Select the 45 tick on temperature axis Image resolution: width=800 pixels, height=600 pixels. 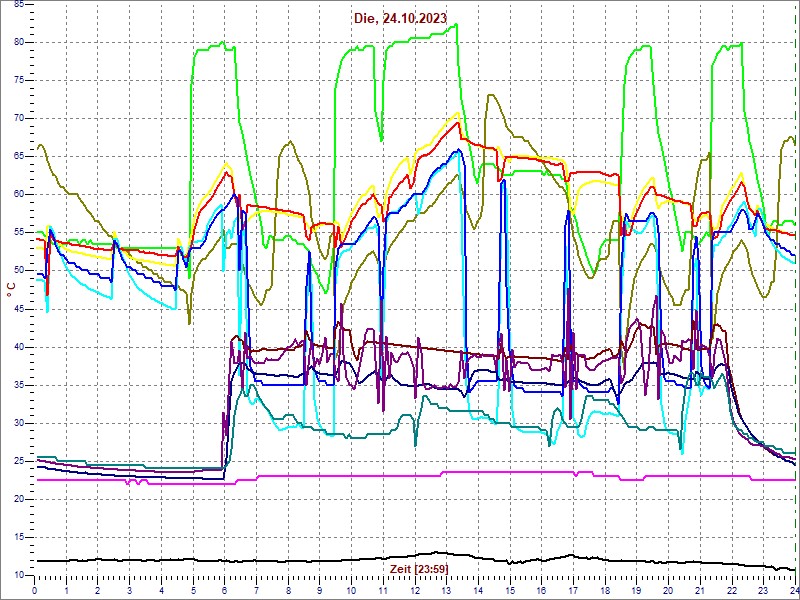coord(18,309)
